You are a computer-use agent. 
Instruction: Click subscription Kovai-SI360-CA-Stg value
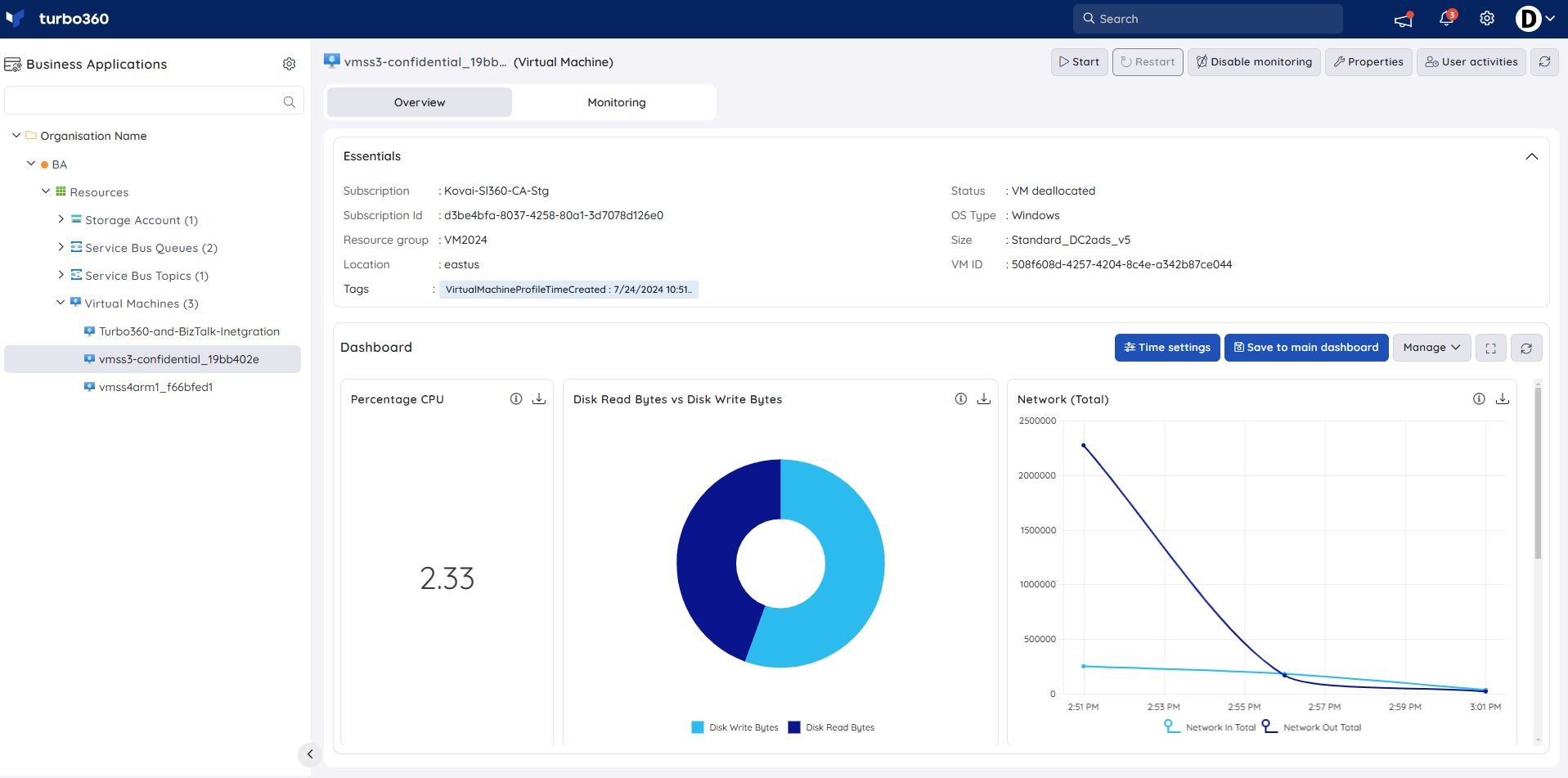(496, 191)
